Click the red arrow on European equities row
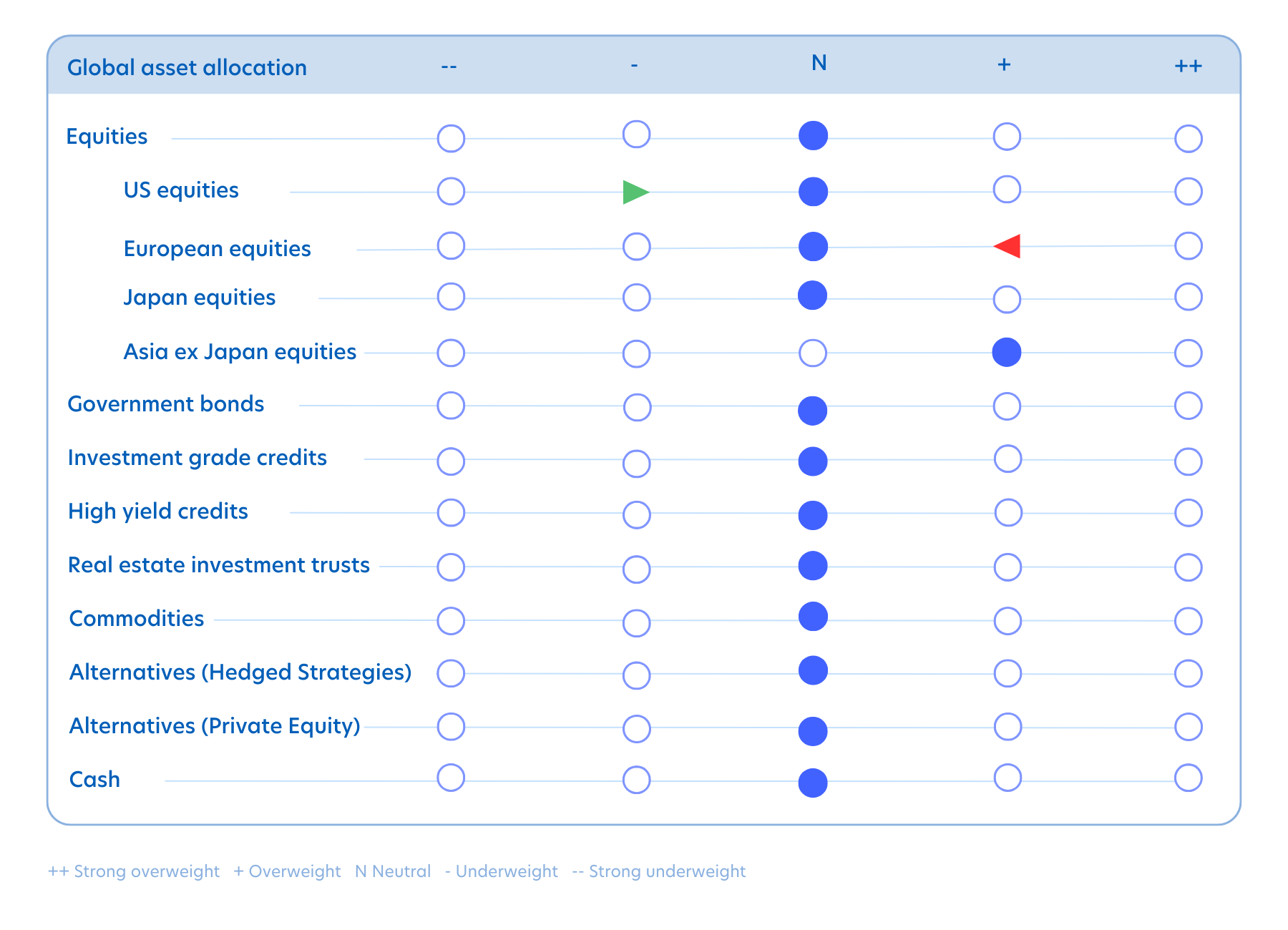The height and width of the screenshot is (930, 1288). (x=1008, y=246)
